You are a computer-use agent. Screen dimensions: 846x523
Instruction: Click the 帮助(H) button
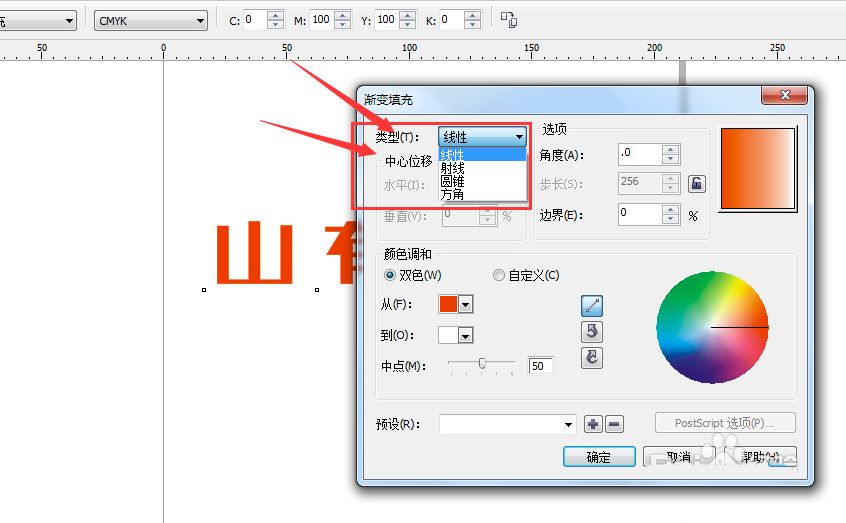pyautogui.click(x=760, y=457)
